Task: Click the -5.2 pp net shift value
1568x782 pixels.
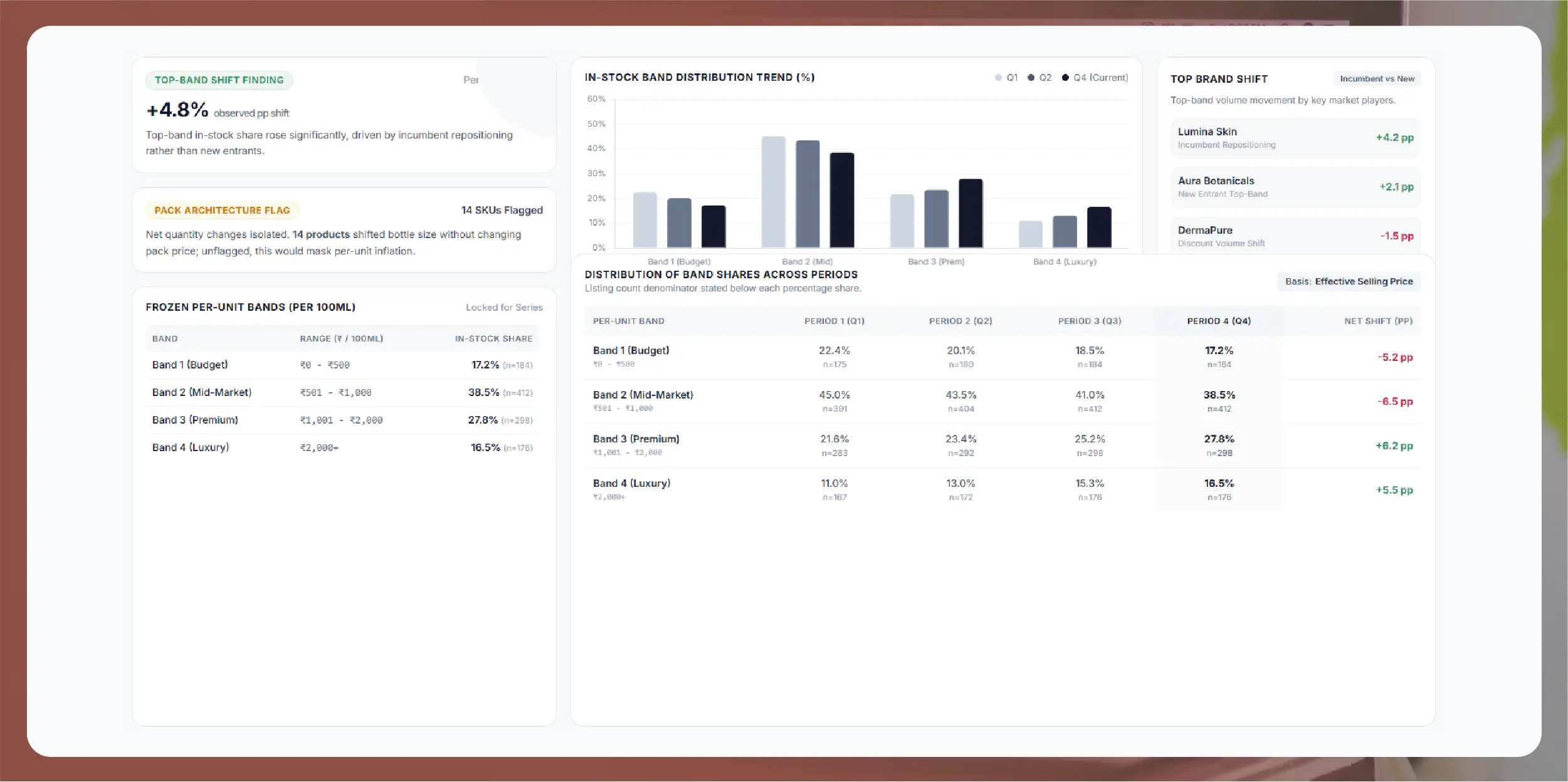Action: click(x=1395, y=358)
